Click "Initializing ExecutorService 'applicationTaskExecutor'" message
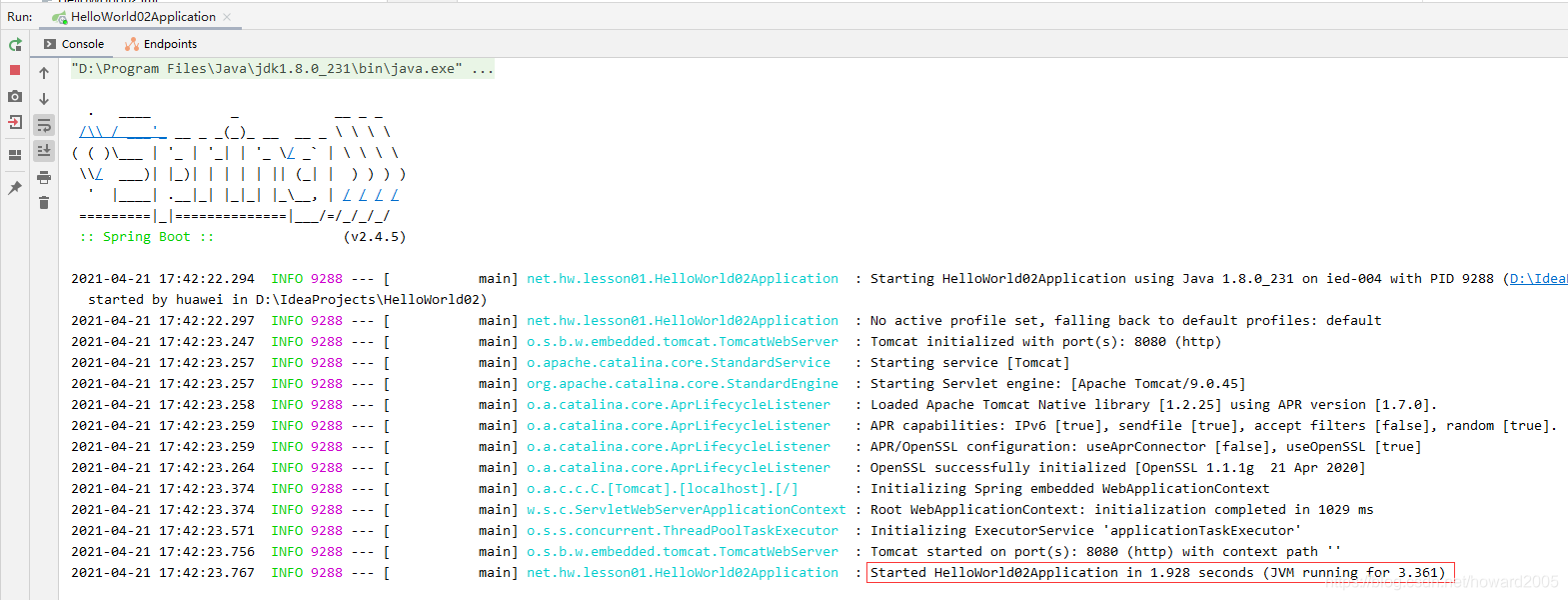This screenshot has height=600, width=1568. tap(1085, 531)
